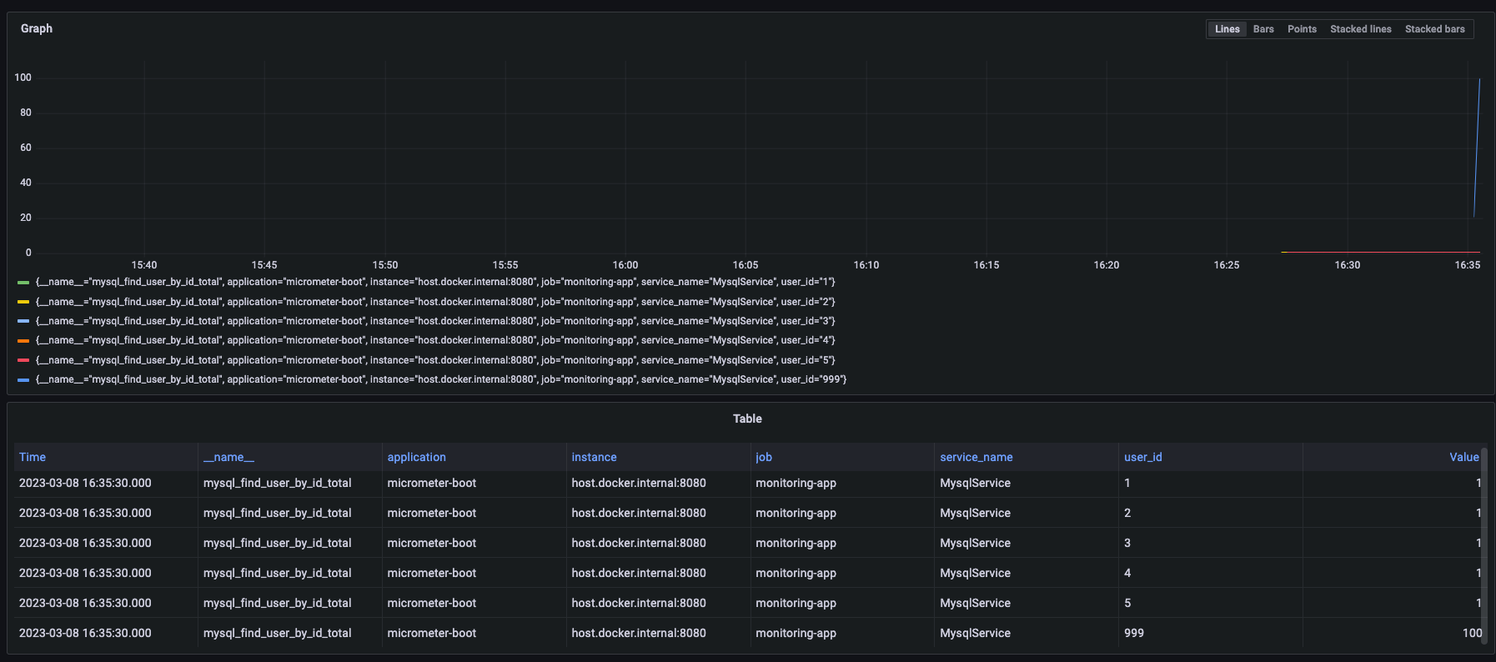Sort table by __name__ column header
Image resolution: width=1496 pixels, height=662 pixels.
coord(229,457)
